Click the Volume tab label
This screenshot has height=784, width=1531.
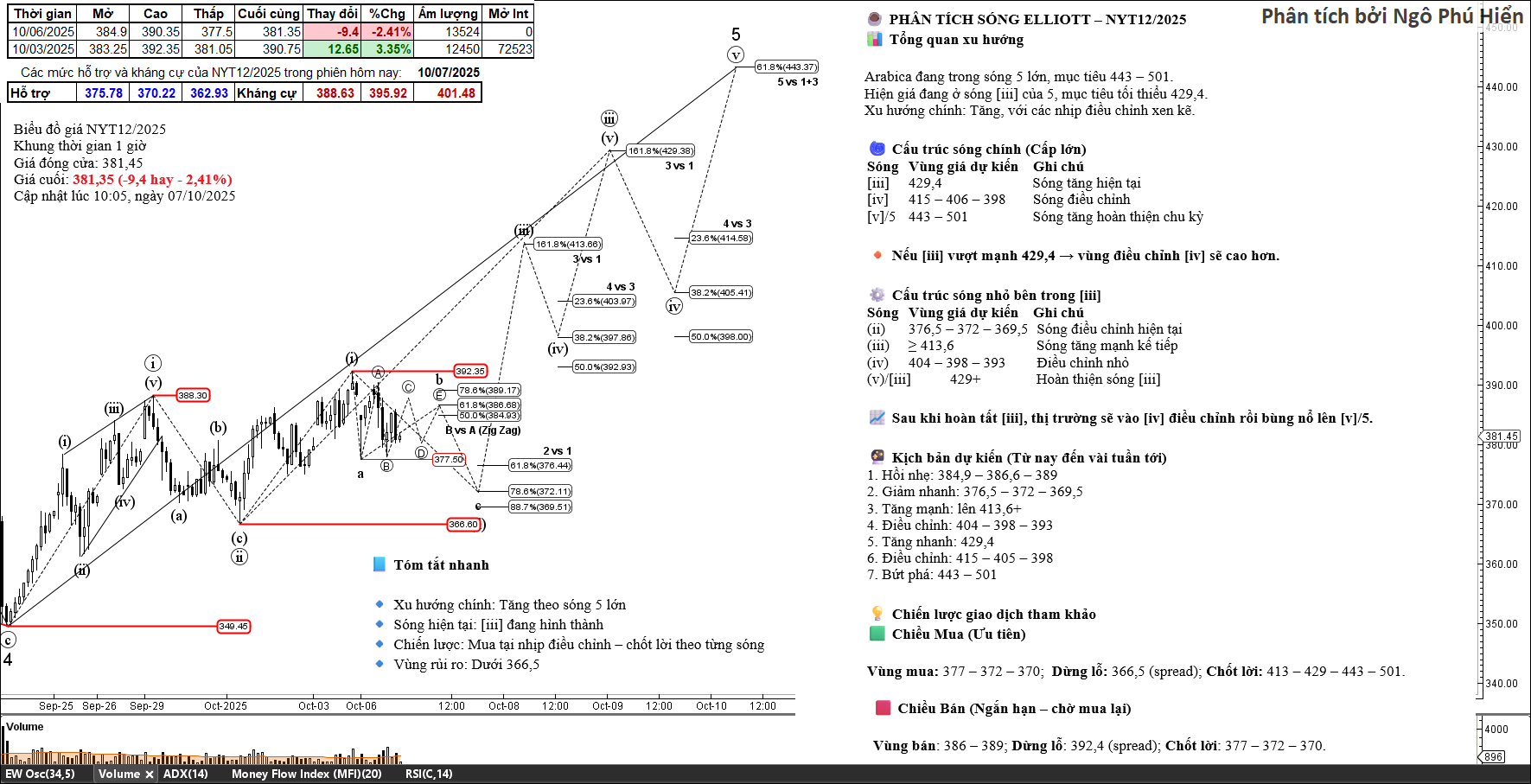[118, 774]
